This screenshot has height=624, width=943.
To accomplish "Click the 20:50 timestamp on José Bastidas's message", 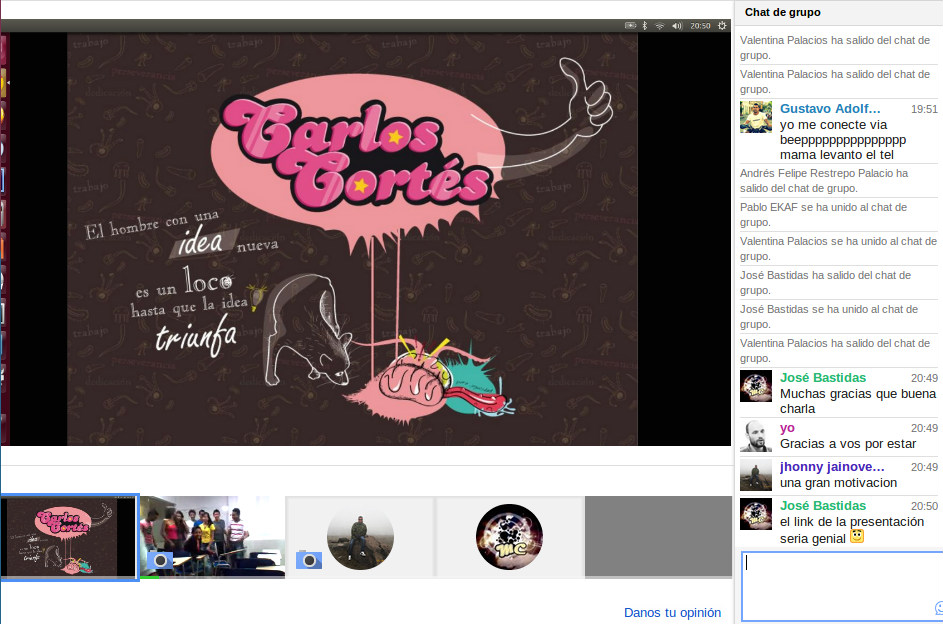I will point(924,506).
